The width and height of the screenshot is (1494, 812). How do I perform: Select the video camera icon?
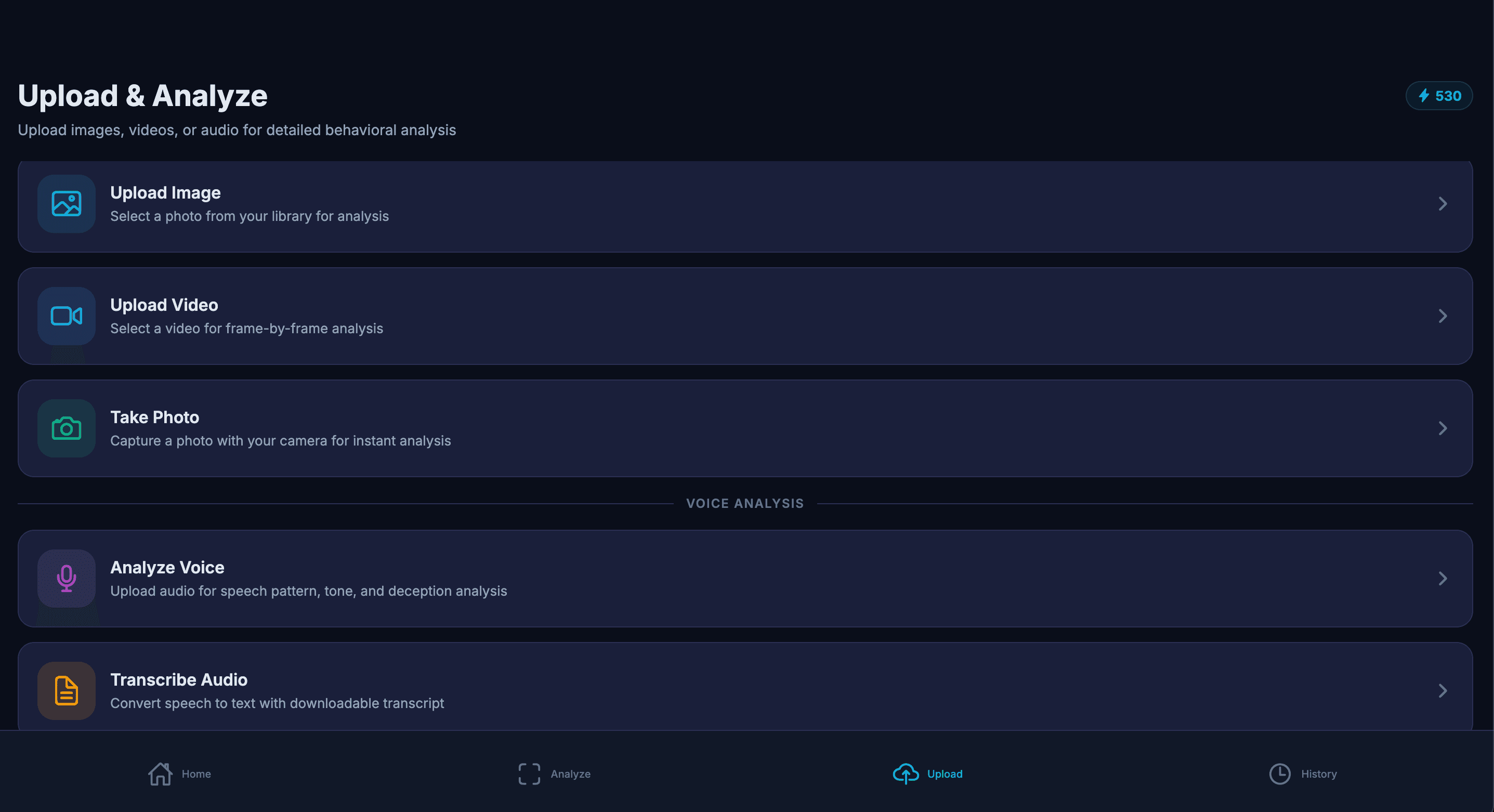(x=66, y=316)
